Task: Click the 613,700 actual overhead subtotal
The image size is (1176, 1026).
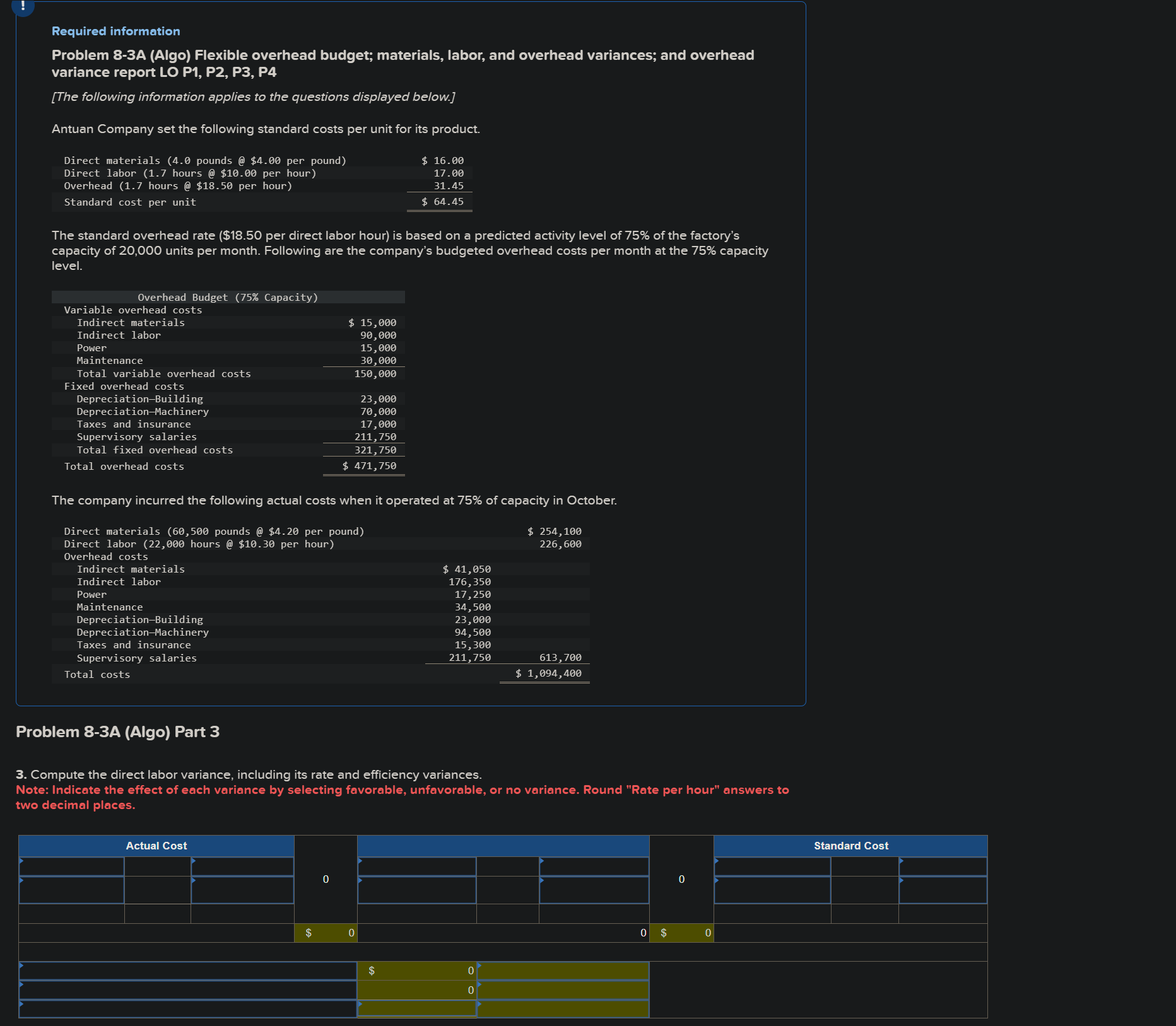Action: [560, 658]
